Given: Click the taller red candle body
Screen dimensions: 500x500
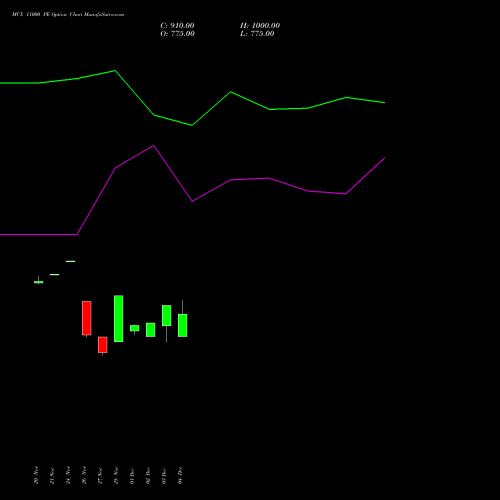Looking at the screenshot, I should pyautogui.click(x=87, y=318).
